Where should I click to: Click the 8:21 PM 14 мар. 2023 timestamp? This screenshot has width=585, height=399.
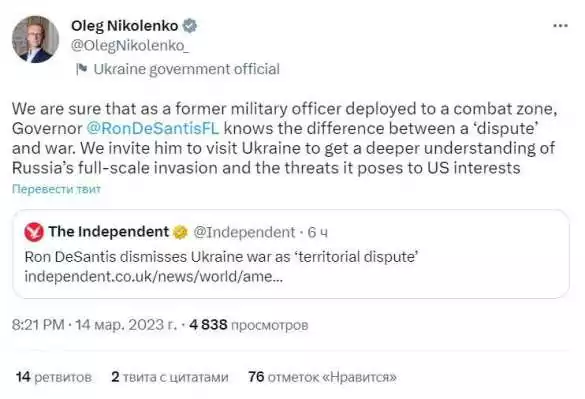click(x=94, y=325)
